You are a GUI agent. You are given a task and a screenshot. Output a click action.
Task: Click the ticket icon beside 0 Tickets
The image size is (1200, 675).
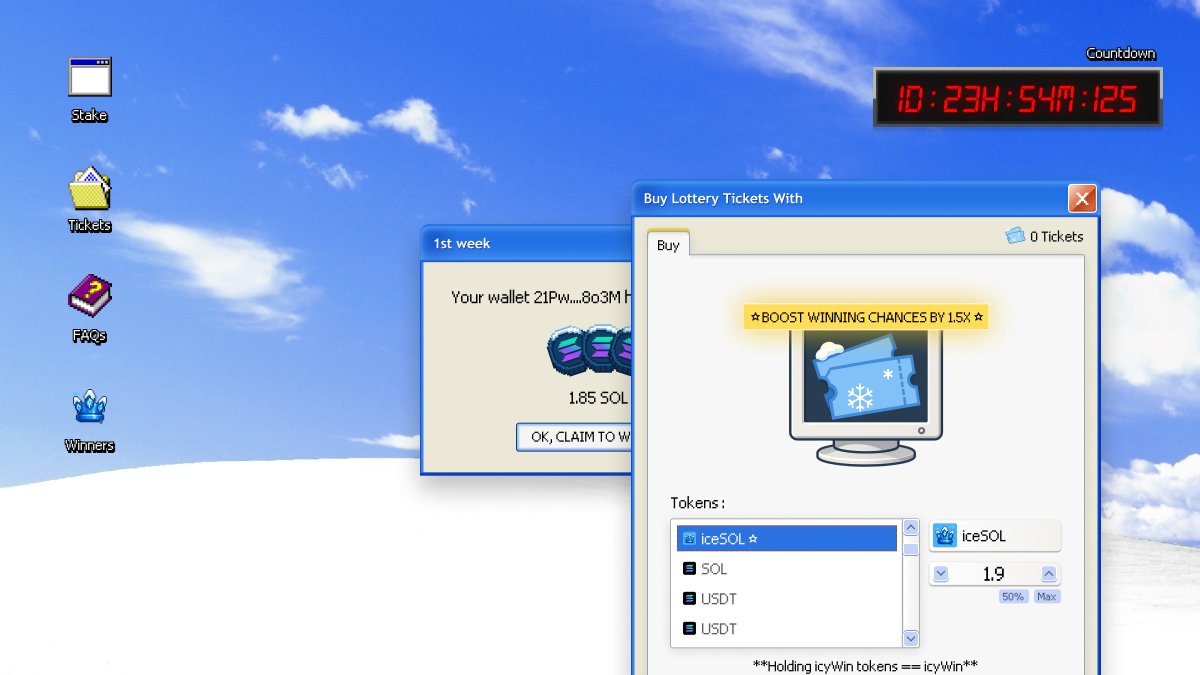pos(1015,236)
